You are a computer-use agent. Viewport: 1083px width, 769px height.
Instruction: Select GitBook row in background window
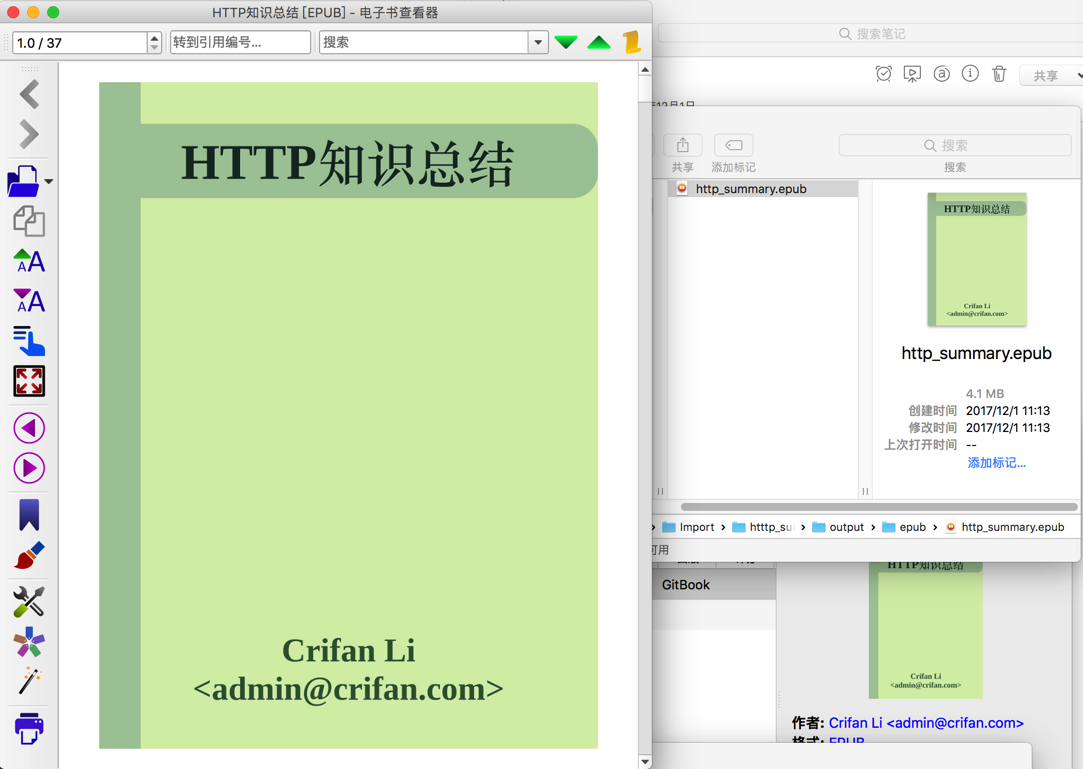pos(714,585)
